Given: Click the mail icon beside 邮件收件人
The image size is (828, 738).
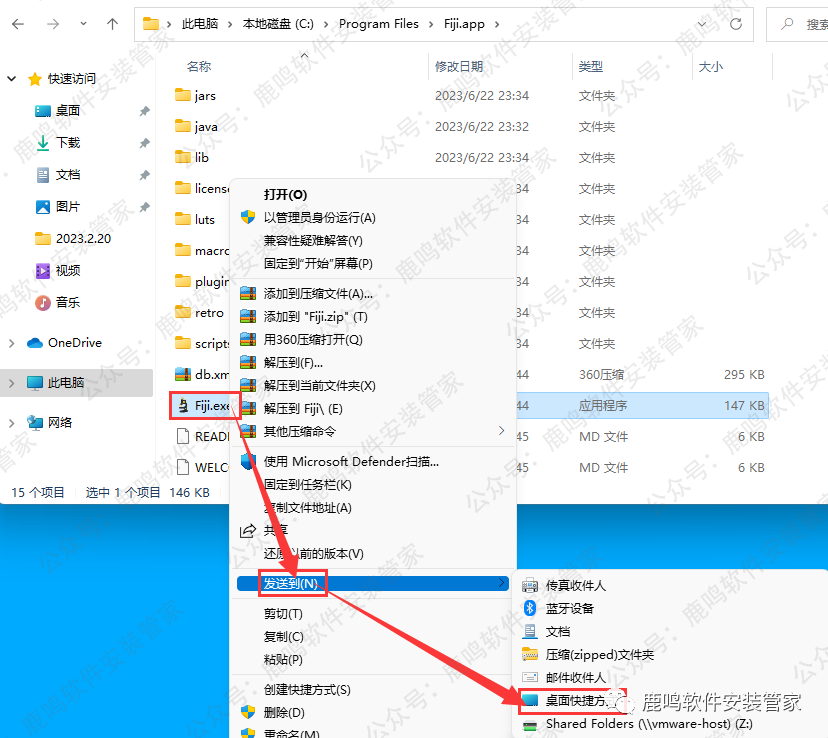Looking at the screenshot, I should pyautogui.click(x=531, y=677).
